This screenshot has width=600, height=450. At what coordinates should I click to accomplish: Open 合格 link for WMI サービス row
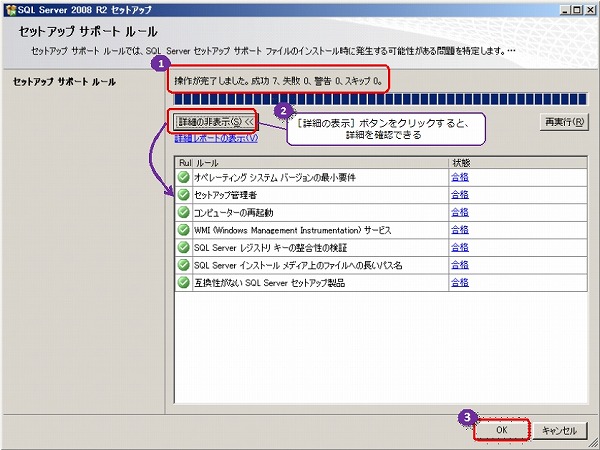[x=460, y=230]
